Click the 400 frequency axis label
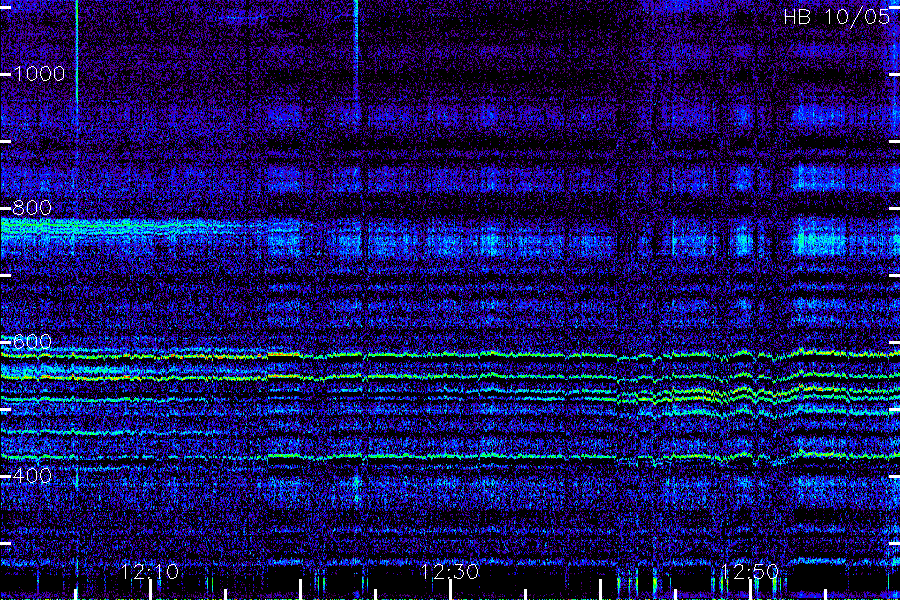The image size is (900, 600). [32, 476]
